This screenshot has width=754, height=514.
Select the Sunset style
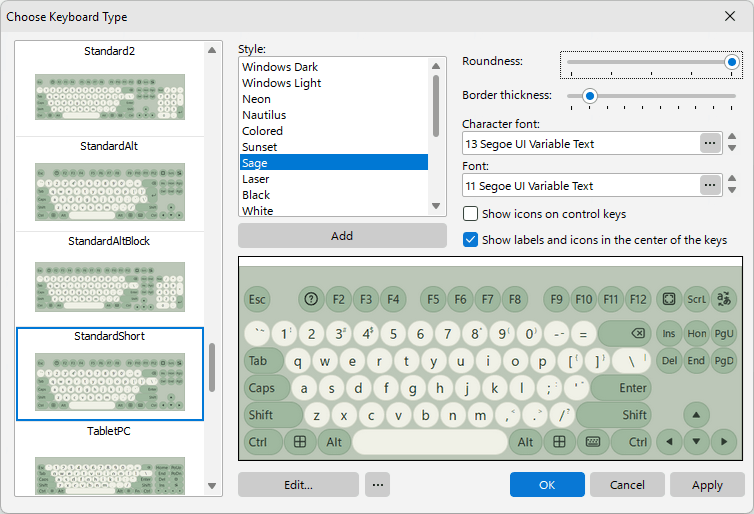click(334, 147)
